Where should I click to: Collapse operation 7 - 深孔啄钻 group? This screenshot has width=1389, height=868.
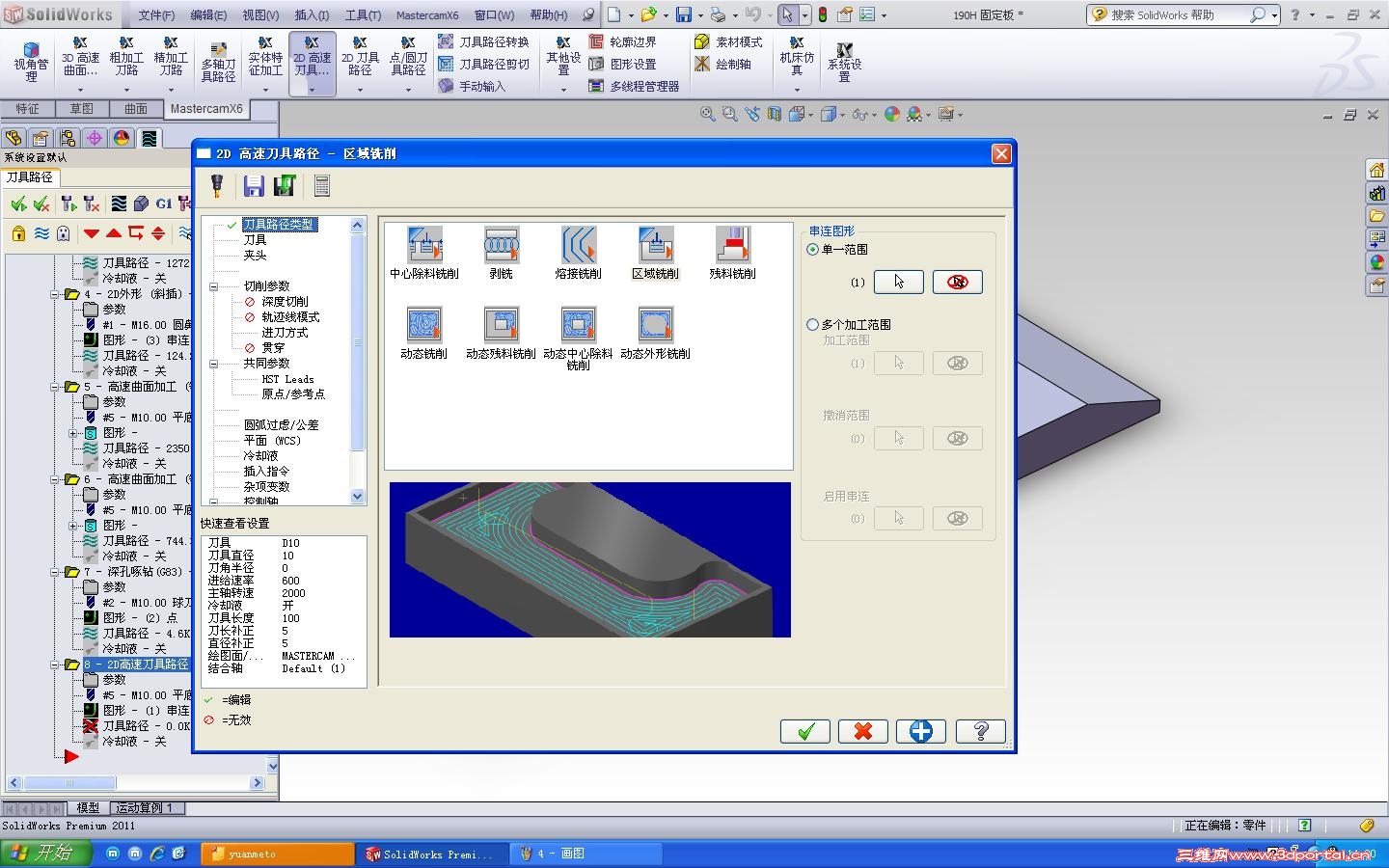coord(55,572)
